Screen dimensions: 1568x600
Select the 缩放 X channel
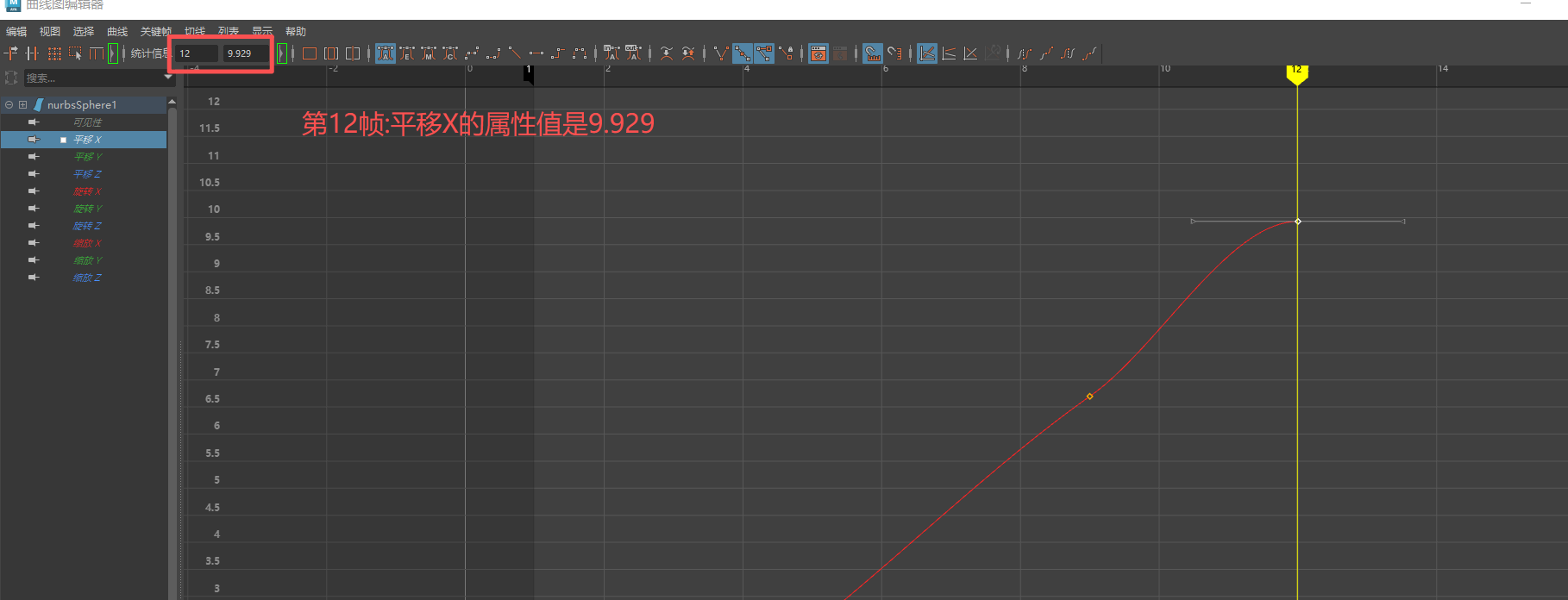click(x=87, y=243)
